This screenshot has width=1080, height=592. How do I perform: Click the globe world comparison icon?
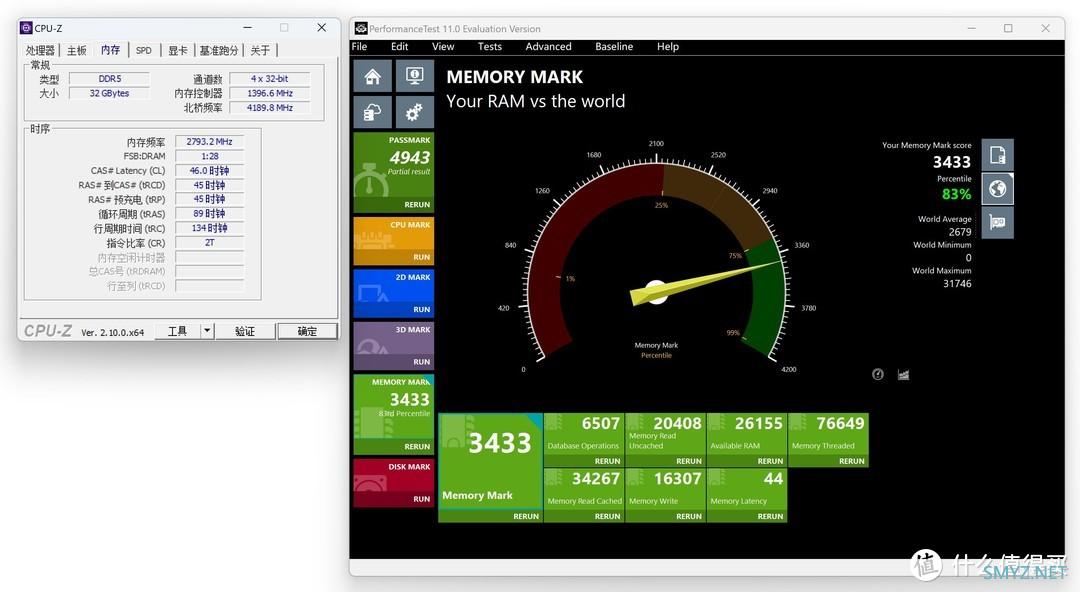point(997,189)
